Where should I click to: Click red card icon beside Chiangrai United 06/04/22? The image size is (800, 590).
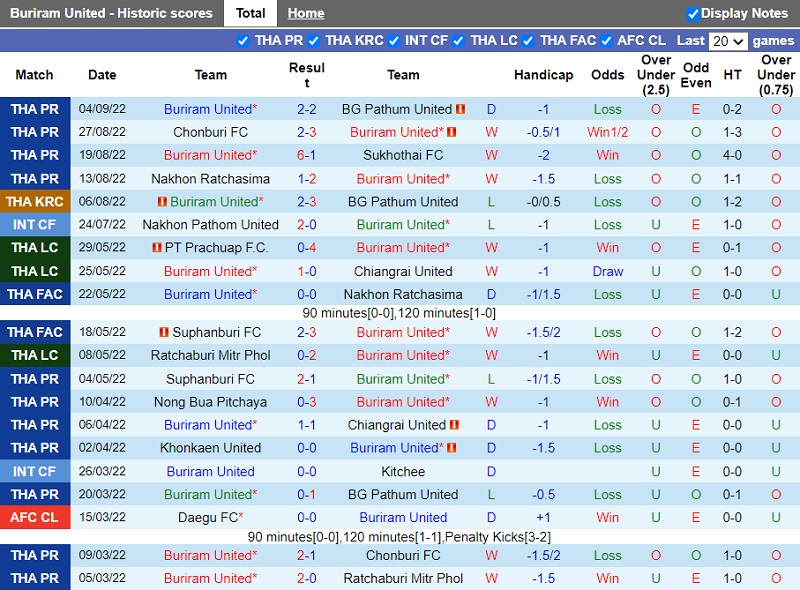pos(455,425)
